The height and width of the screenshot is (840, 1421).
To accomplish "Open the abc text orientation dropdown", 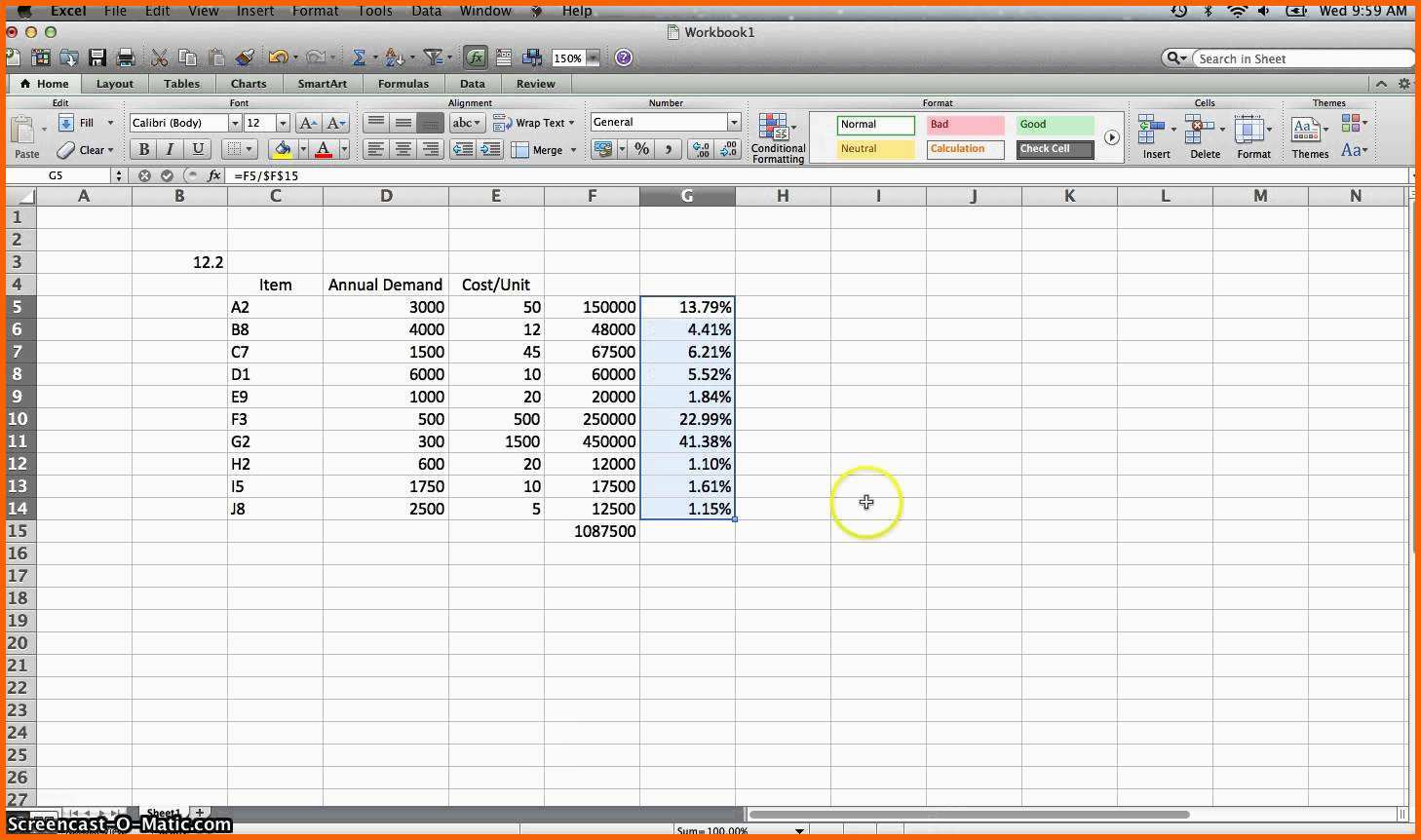I will [x=467, y=123].
